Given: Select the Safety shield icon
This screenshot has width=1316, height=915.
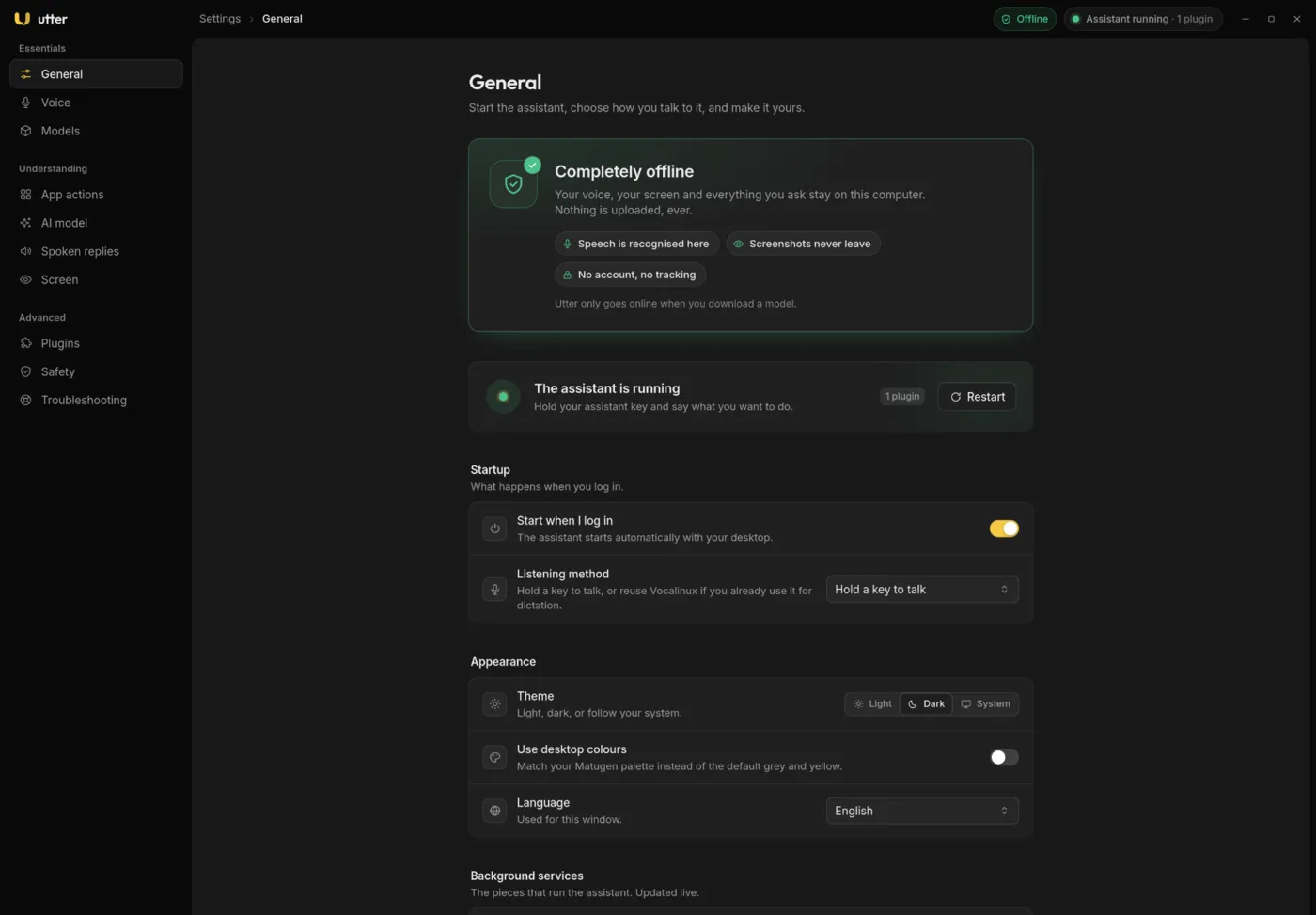Looking at the screenshot, I should [26, 371].
